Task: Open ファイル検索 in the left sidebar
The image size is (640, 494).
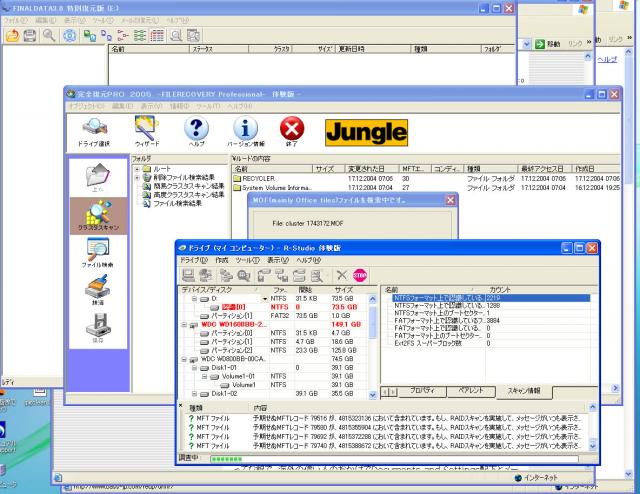Action: (95, 257)
